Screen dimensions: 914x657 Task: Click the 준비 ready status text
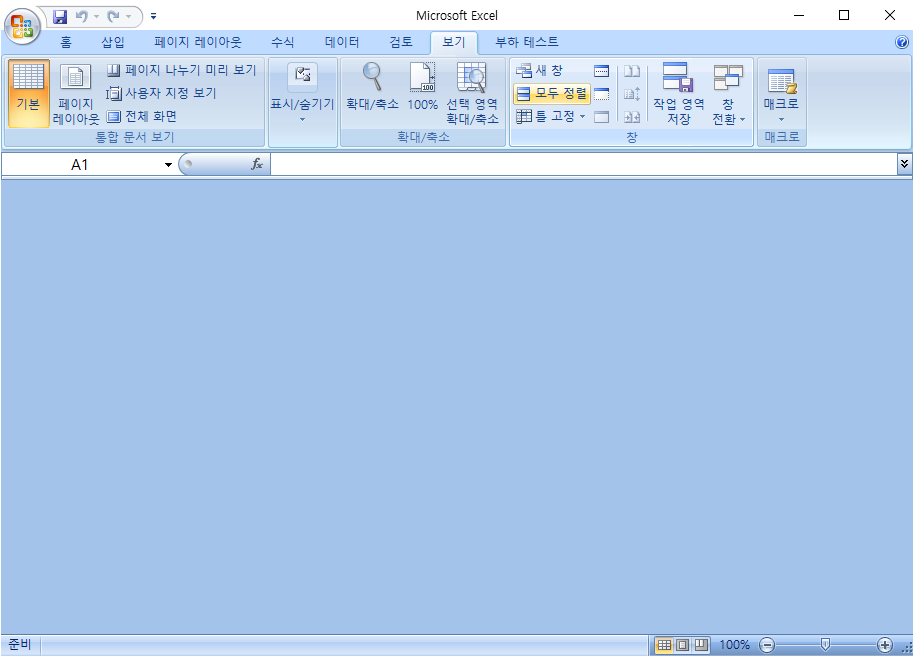20,644
